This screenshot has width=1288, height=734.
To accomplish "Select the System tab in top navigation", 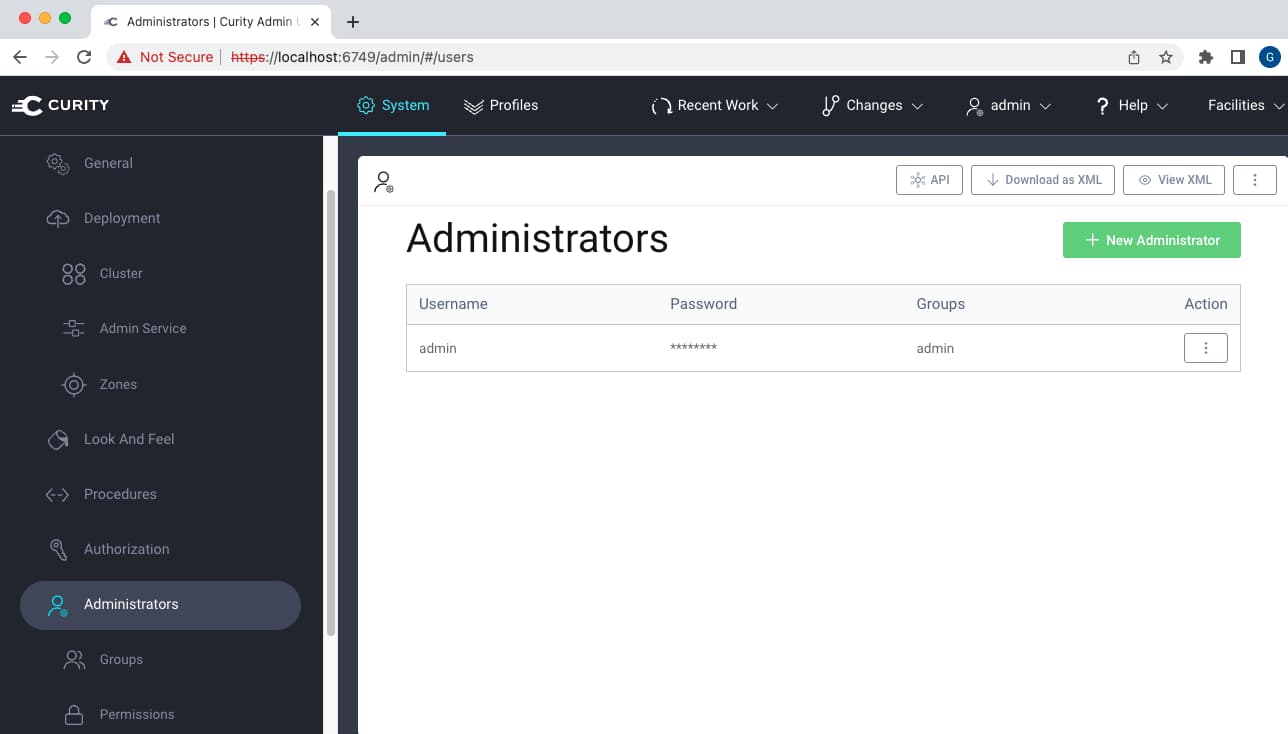I will point(392,105).
